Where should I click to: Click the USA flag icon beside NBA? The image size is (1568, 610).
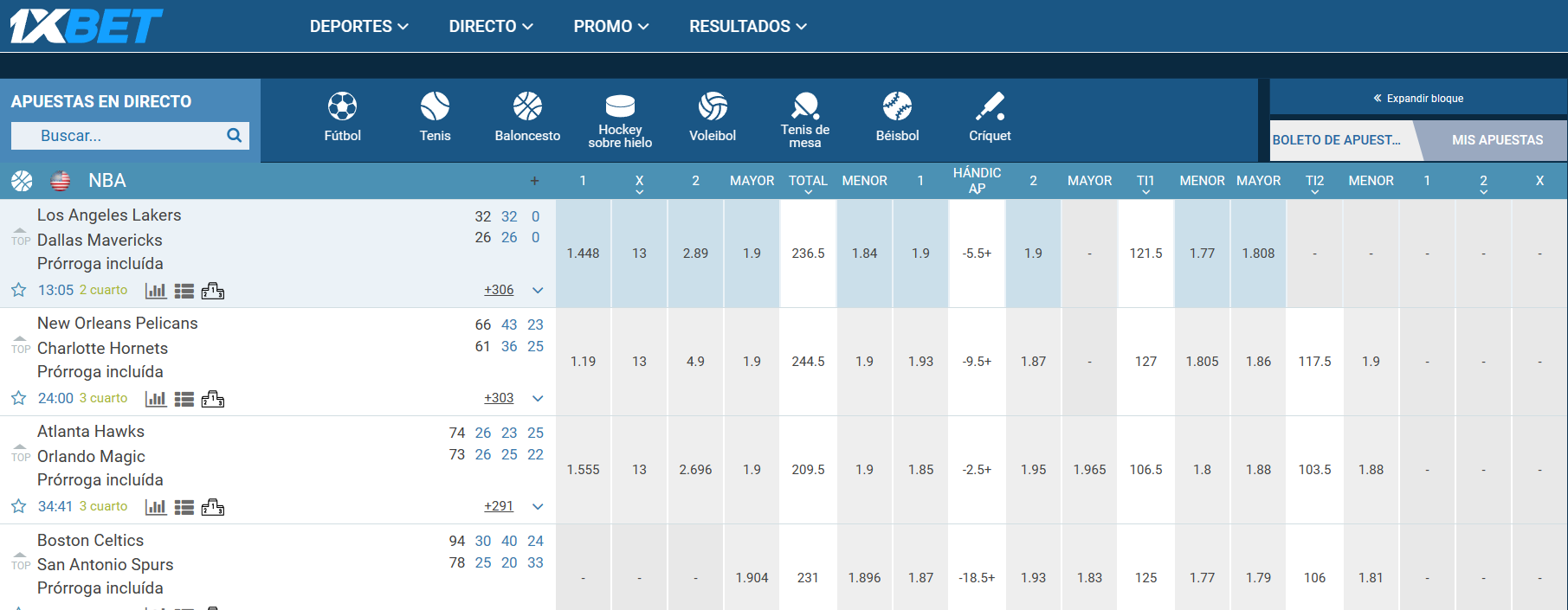pyautogui.click(x=61, y=181)
